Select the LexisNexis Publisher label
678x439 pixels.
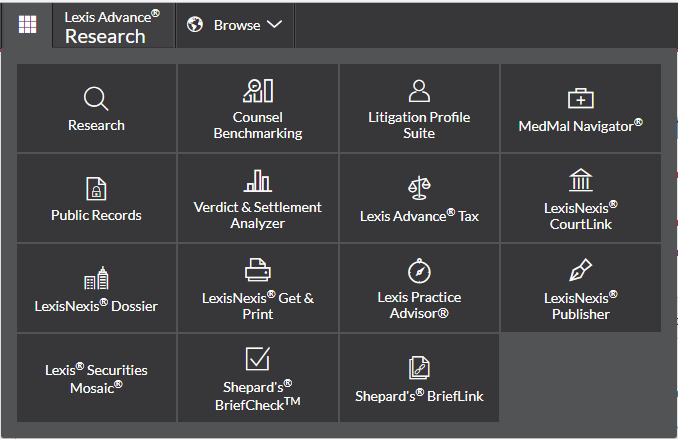tap(581, 306)
